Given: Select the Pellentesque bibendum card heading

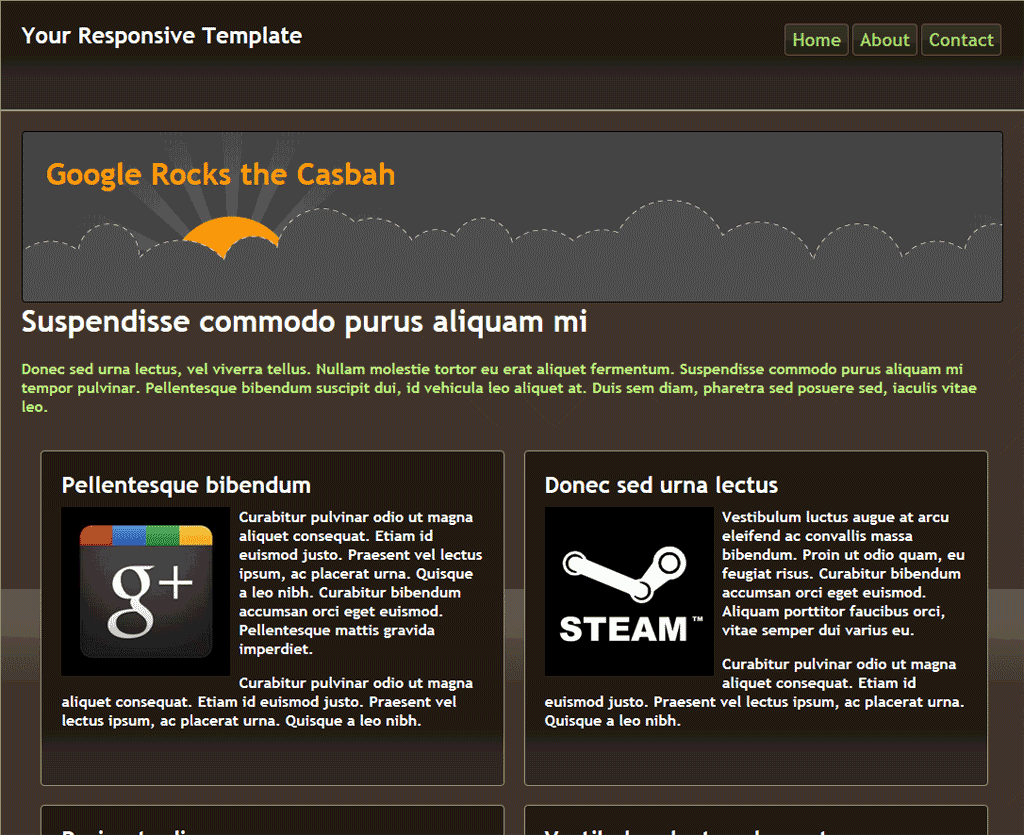Looking at the screenshot, I should tap(186, 485).
